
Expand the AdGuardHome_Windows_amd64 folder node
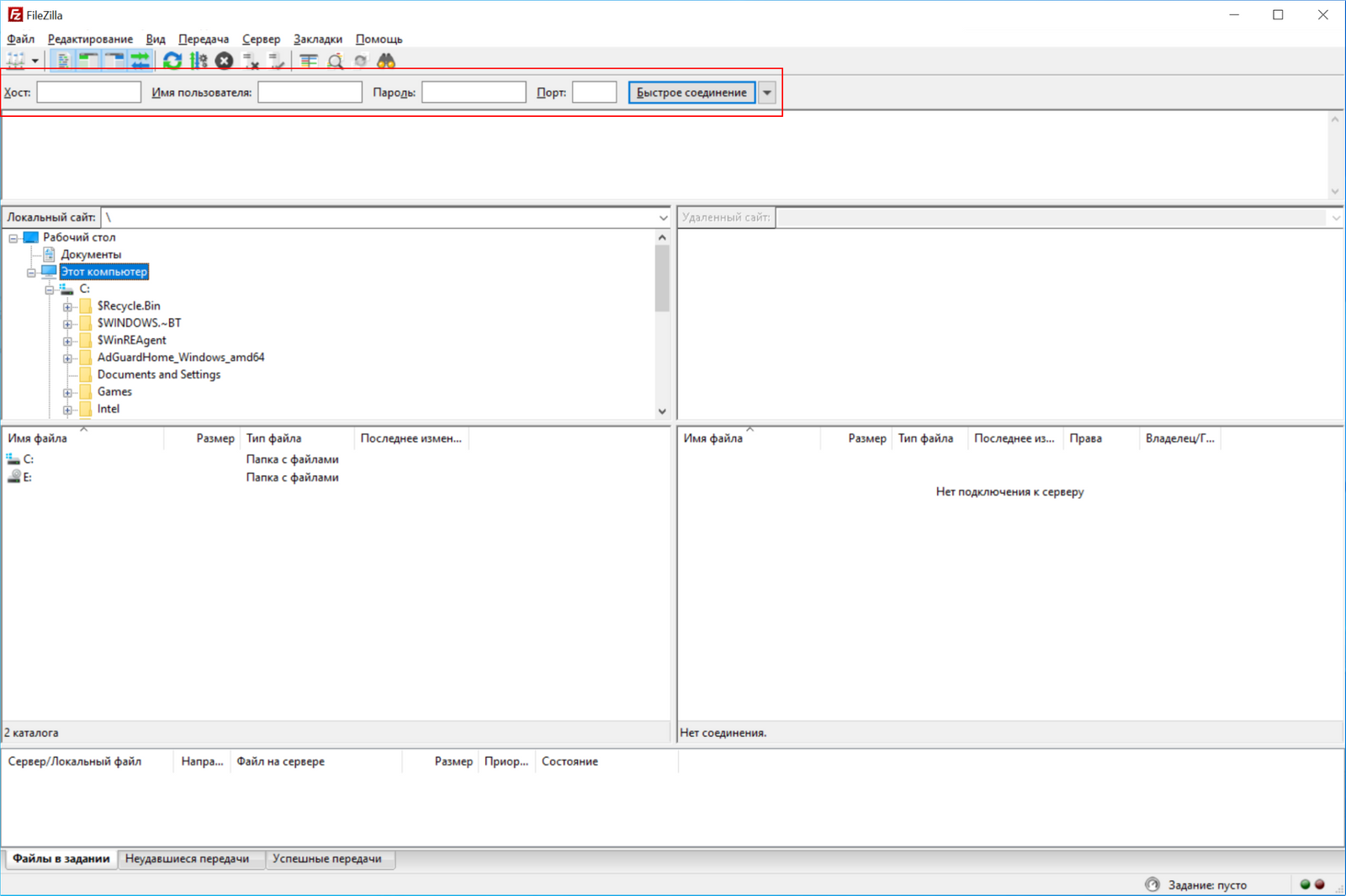pos(67,358)
